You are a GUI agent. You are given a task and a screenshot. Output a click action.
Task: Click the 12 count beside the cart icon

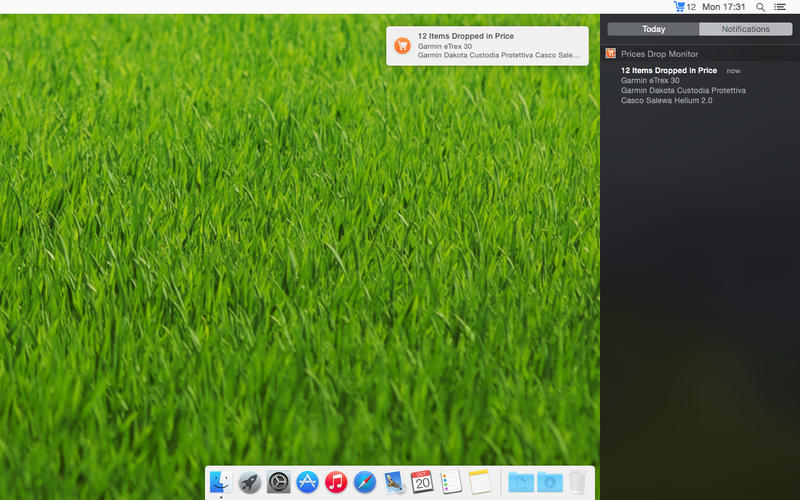point(691,7)
